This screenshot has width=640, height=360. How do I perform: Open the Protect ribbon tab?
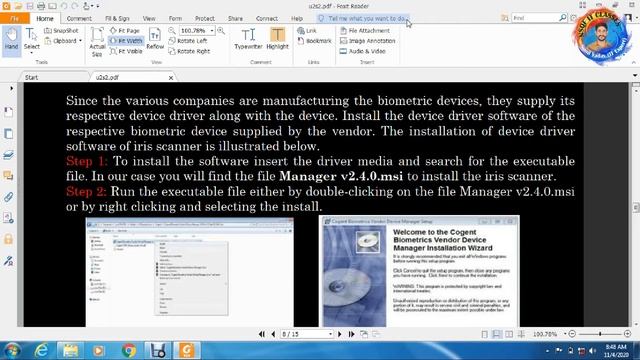(x=204, y=18)
